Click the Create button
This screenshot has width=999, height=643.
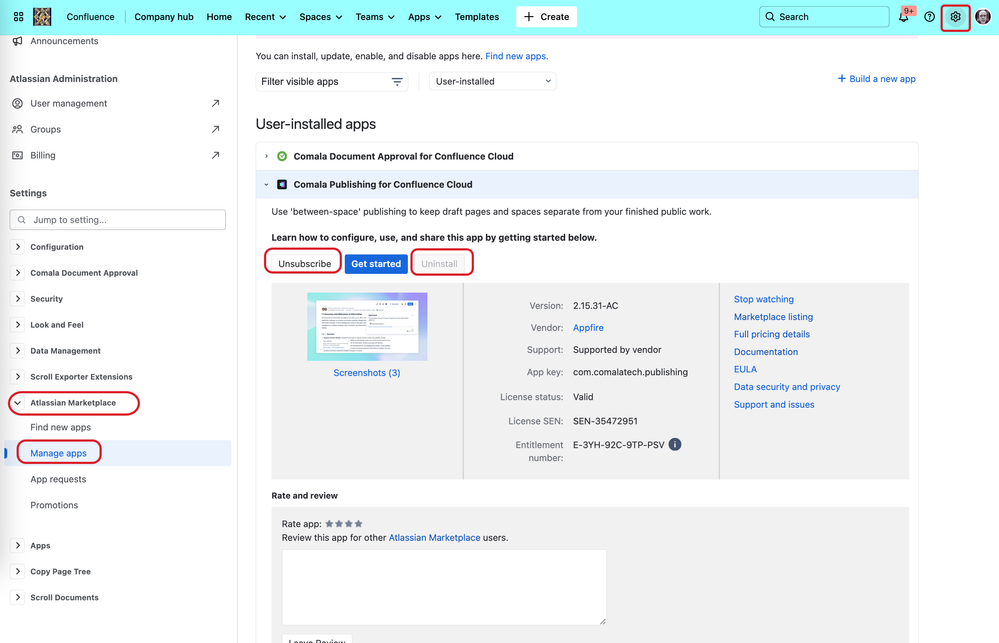tap(546, 17)
